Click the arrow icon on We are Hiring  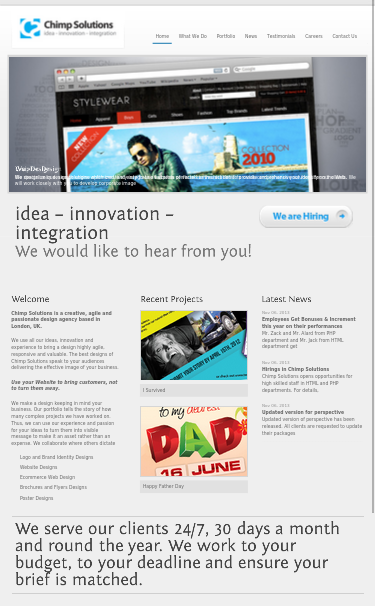(341, 216)
